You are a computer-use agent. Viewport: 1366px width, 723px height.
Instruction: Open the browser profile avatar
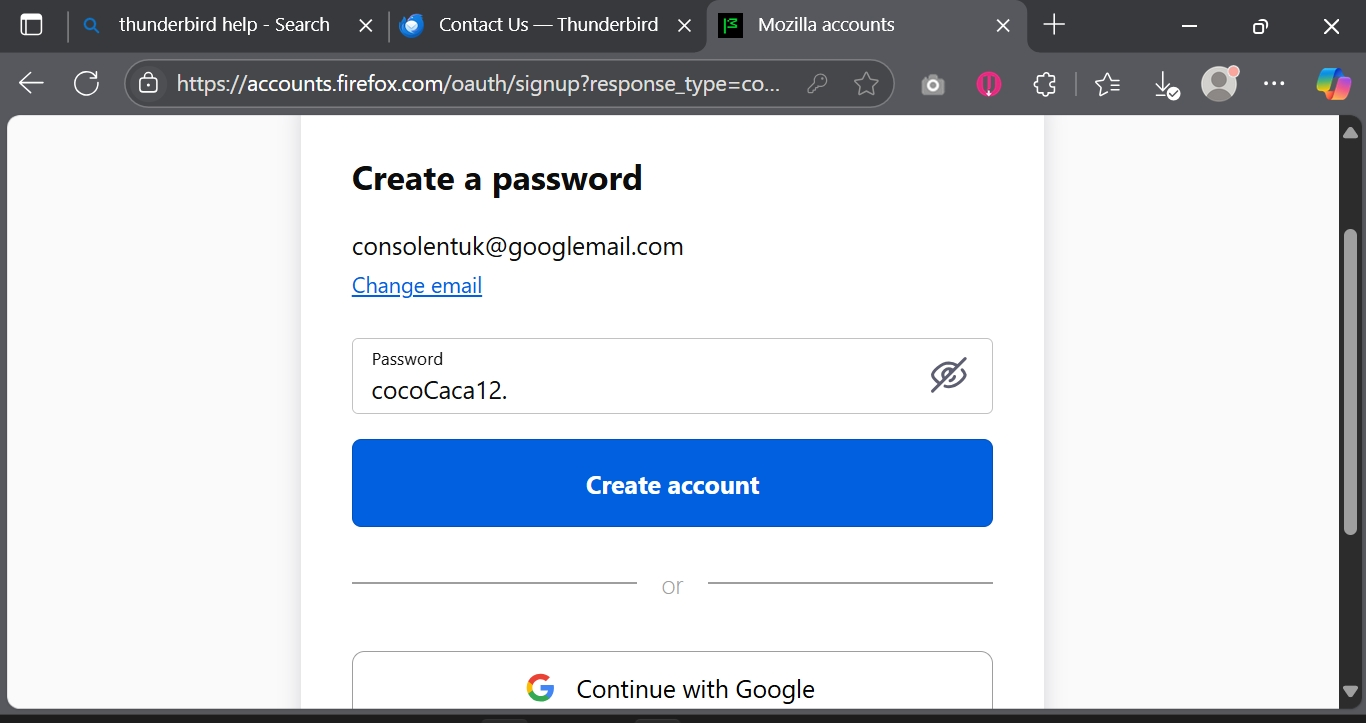[x=1219, y=84]
